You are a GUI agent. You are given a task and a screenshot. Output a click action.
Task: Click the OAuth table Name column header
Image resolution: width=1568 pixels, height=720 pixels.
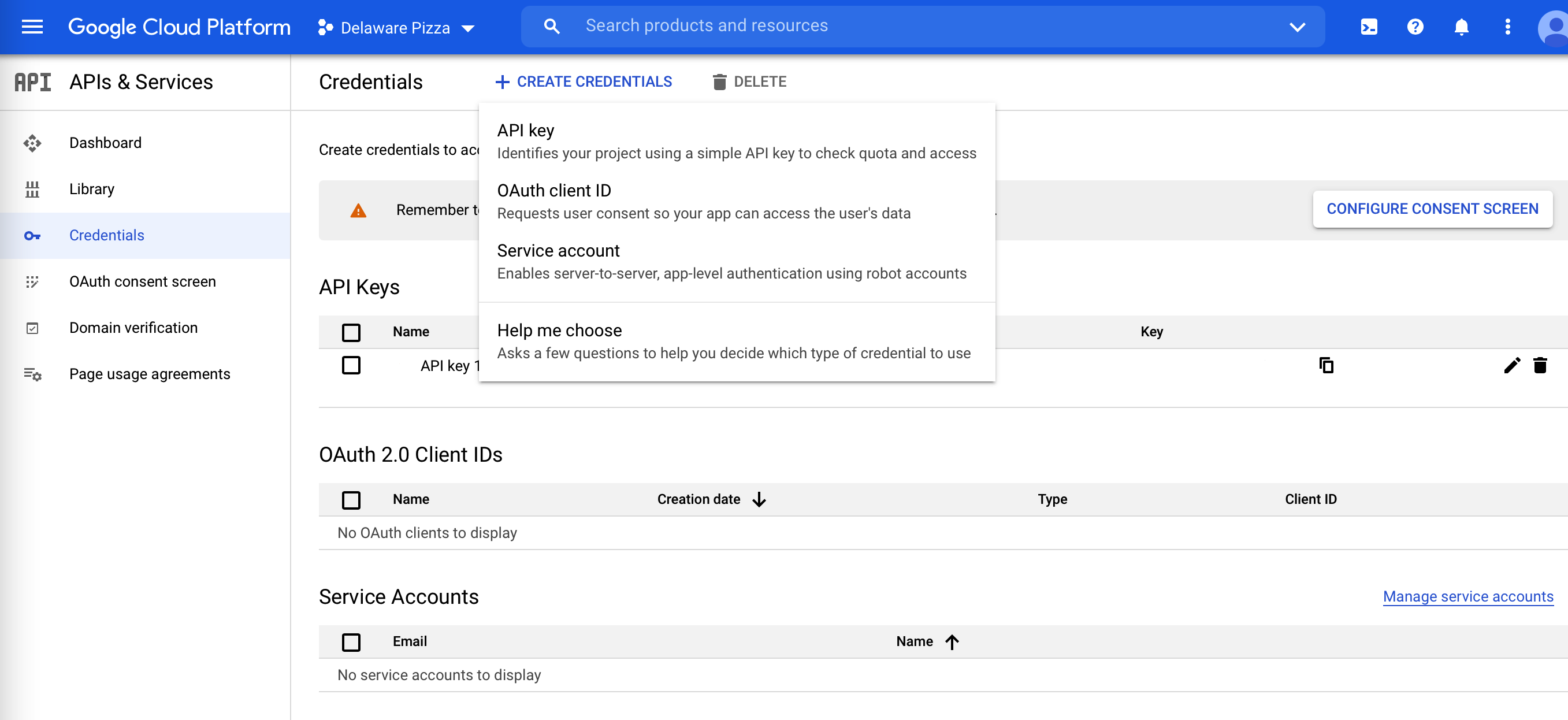[411, 500]
